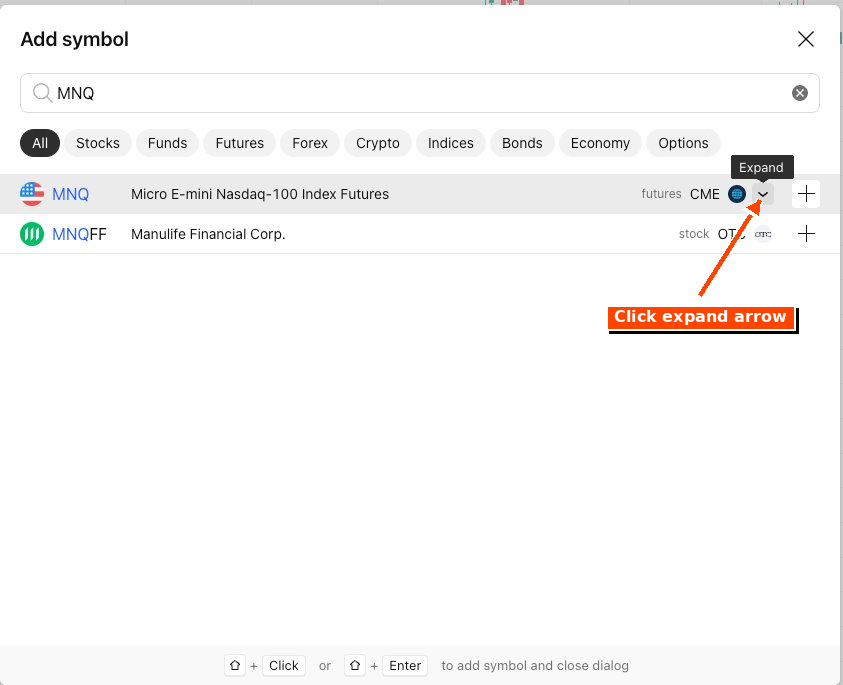The width and height of the screenshot is (843, 685).
Task: Show Forex symbols only
Action: tap(310, 143)
